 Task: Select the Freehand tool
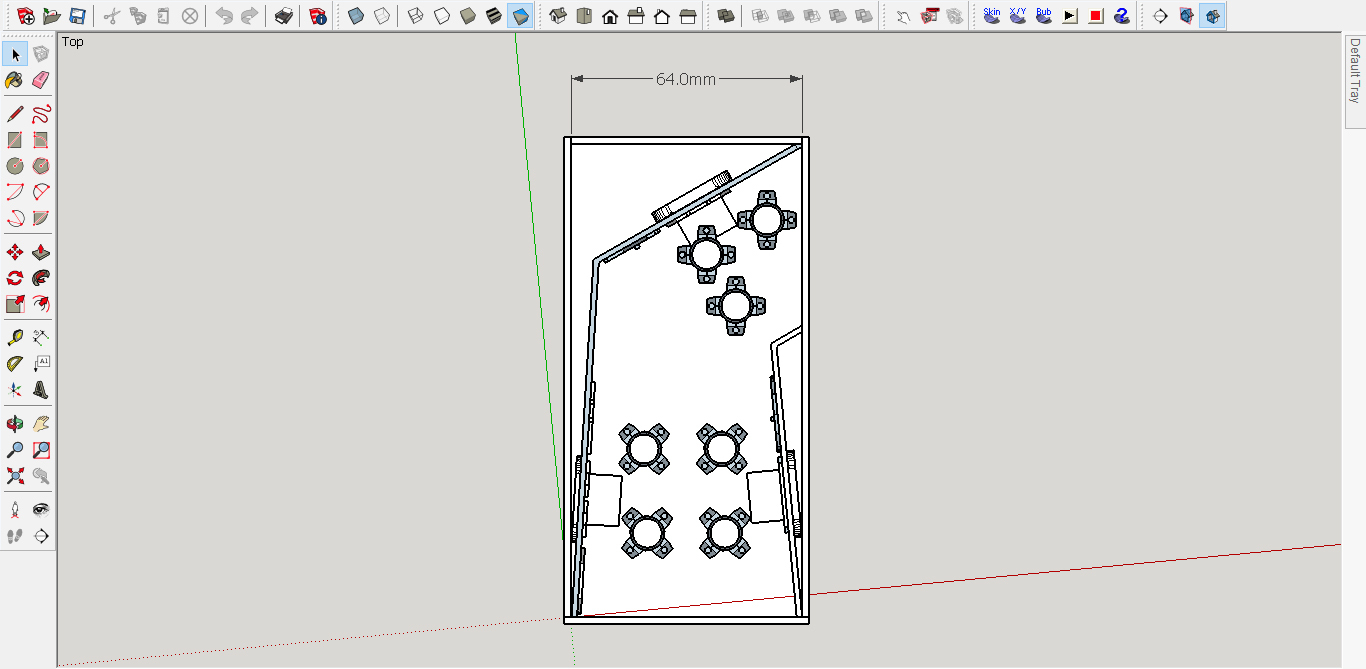[41, 114]
